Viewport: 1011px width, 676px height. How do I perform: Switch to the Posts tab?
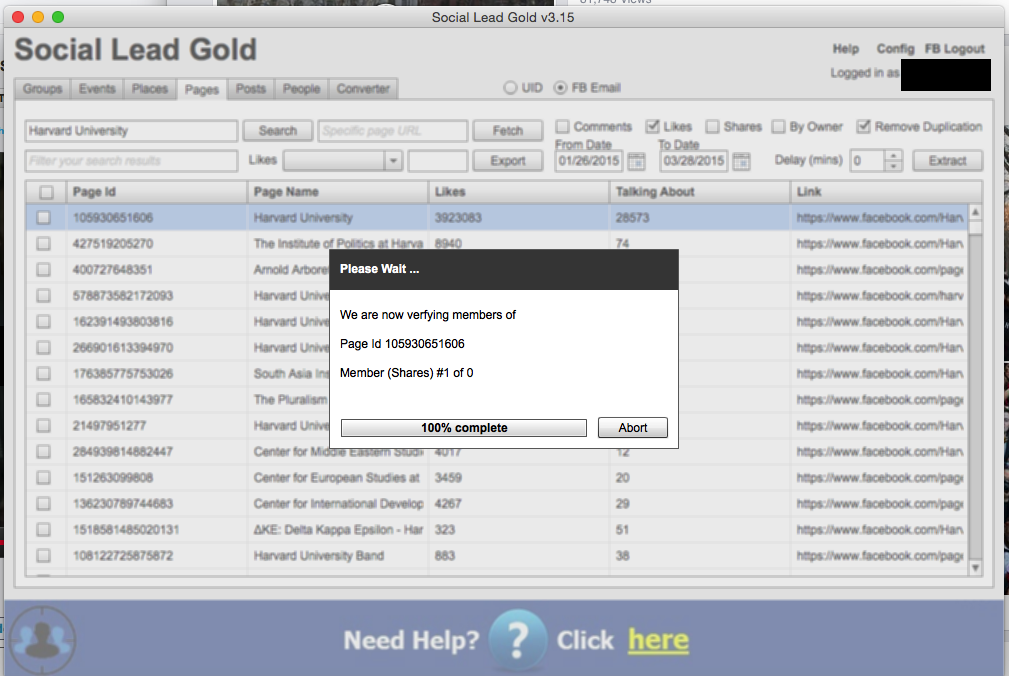click(x=251, y=88)
